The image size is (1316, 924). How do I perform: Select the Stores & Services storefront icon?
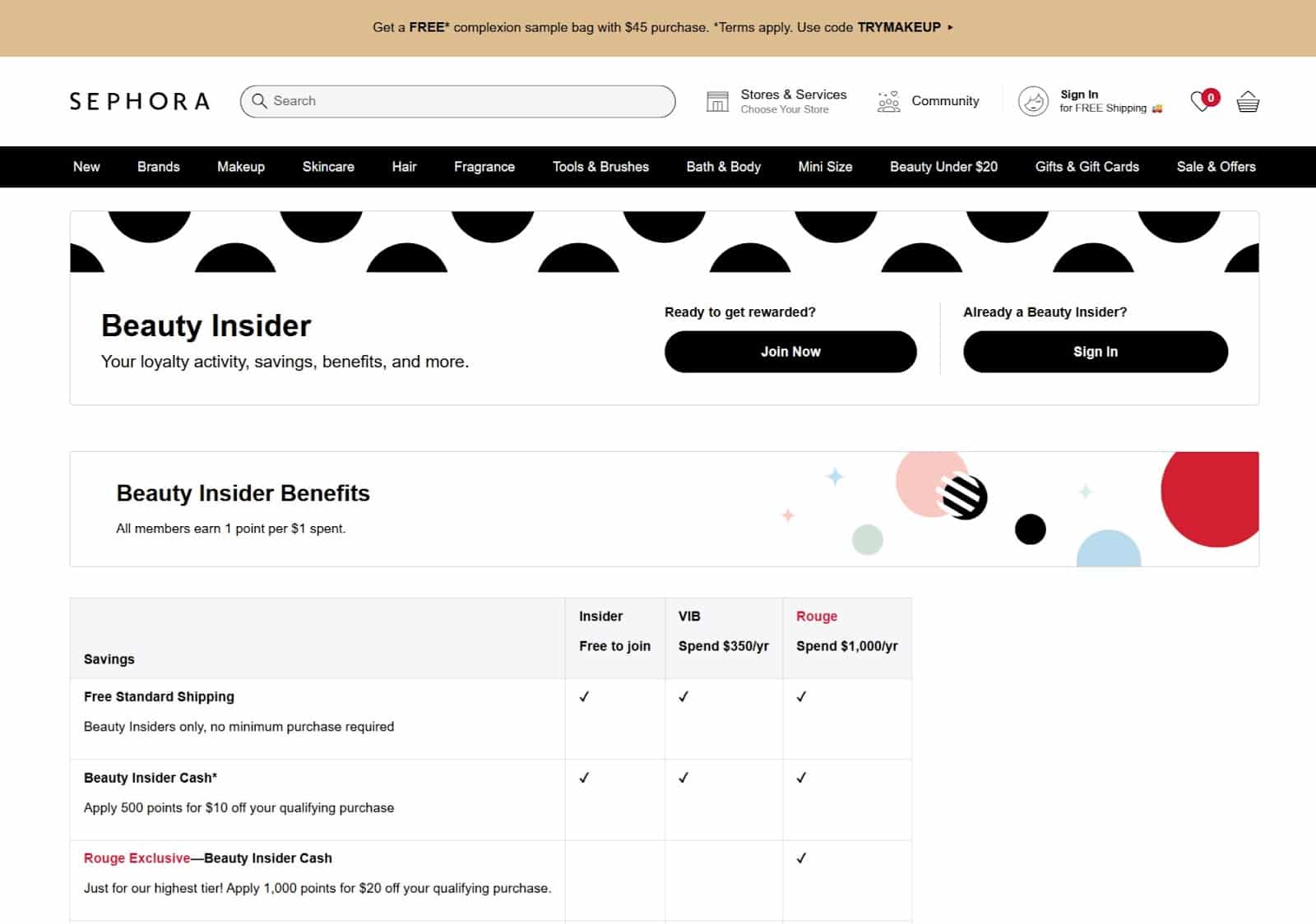[716, 100]
